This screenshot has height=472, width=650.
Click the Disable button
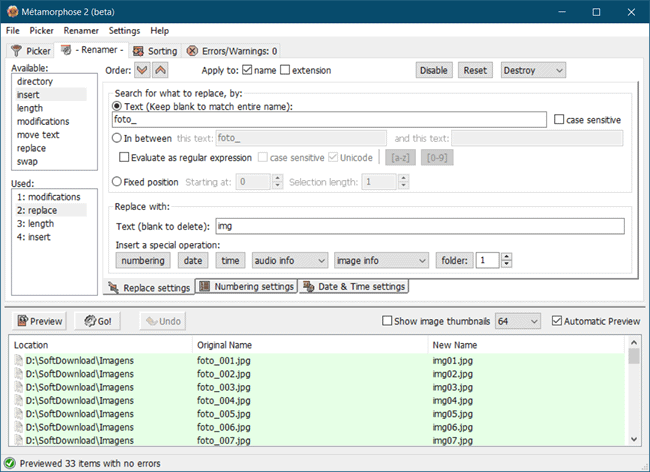tap(434, 70)
